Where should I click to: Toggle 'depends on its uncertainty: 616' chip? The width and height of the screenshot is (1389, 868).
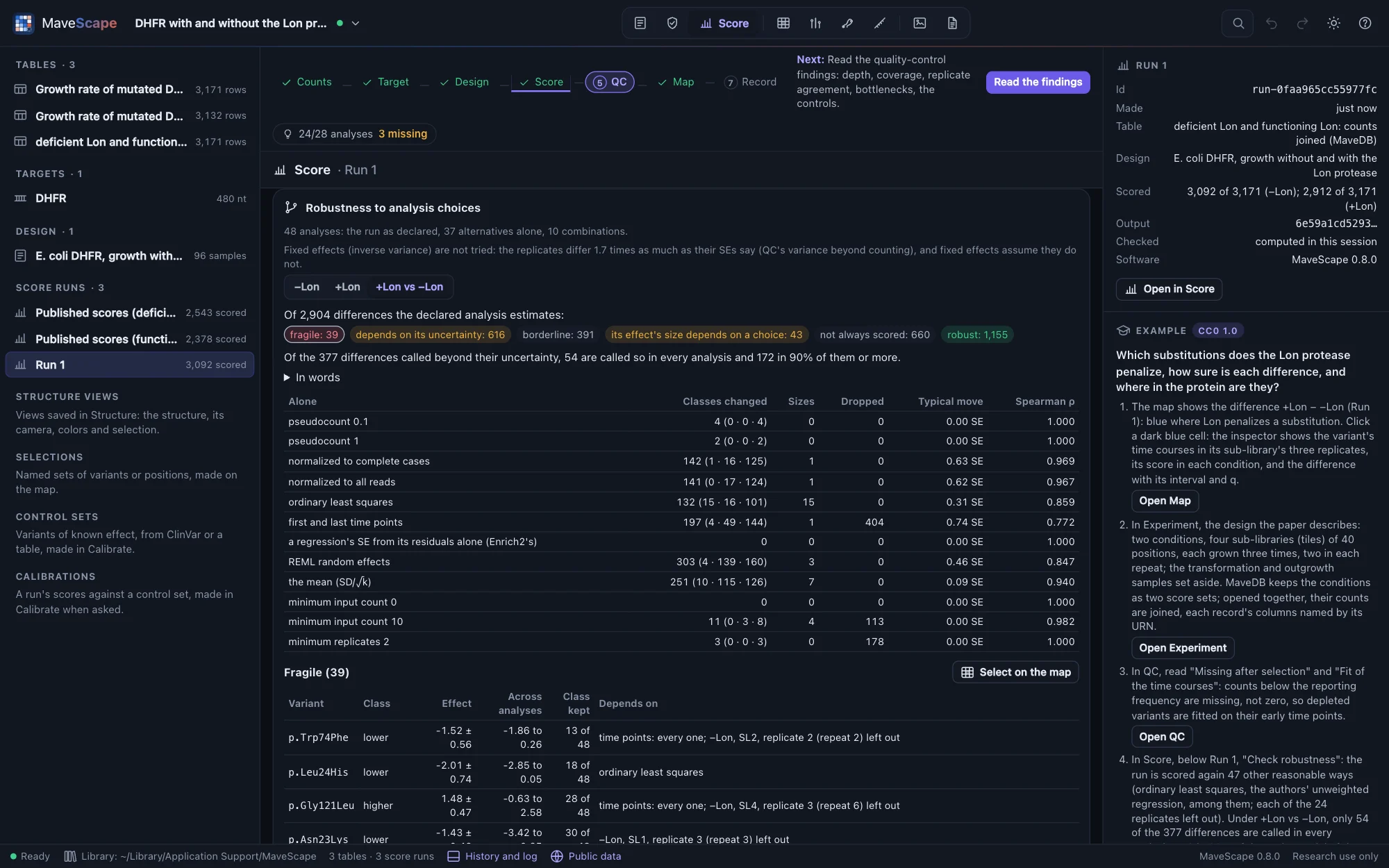(x=430, y=335)
